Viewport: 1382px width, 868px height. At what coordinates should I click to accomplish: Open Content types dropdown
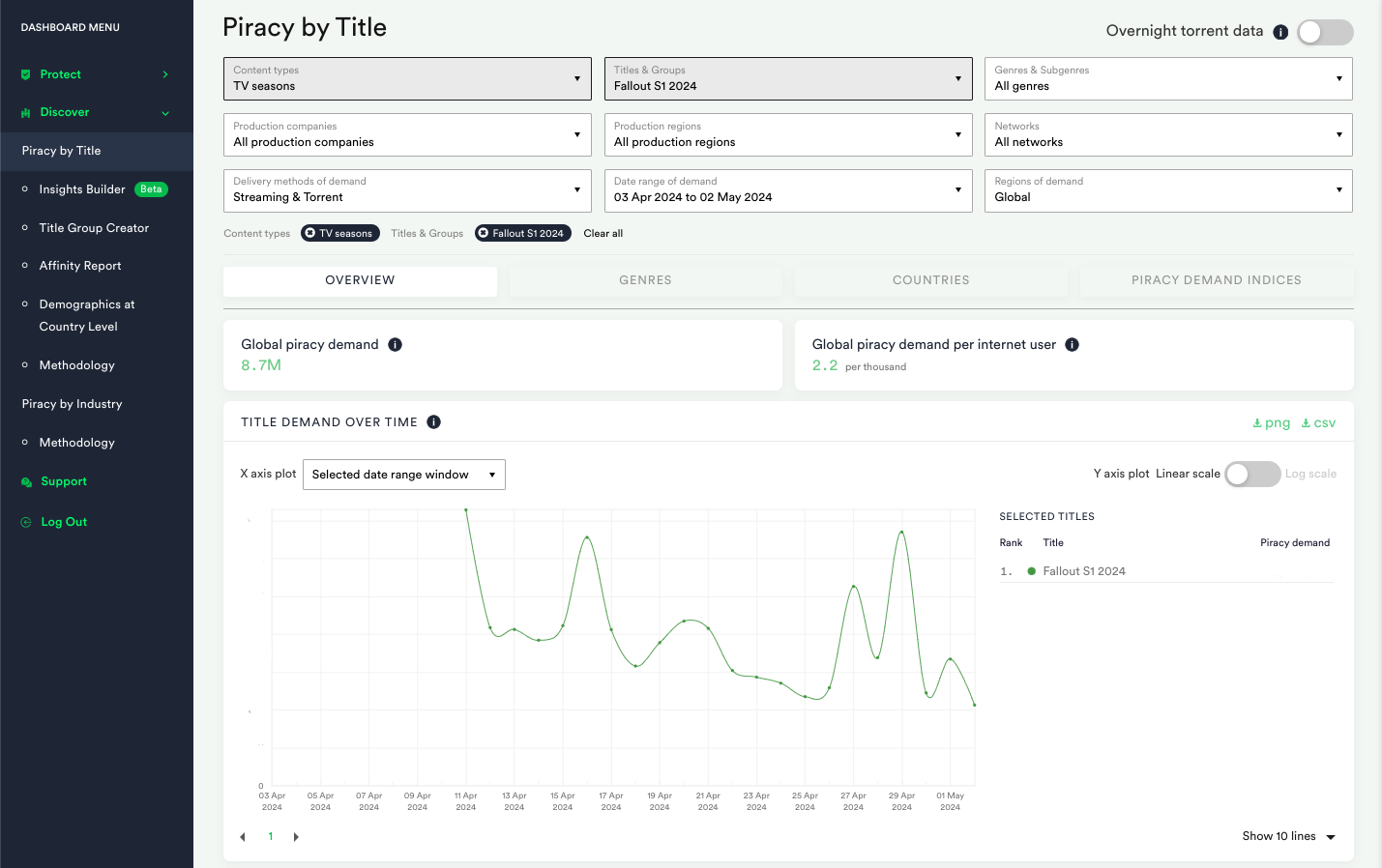click(407, 78)
